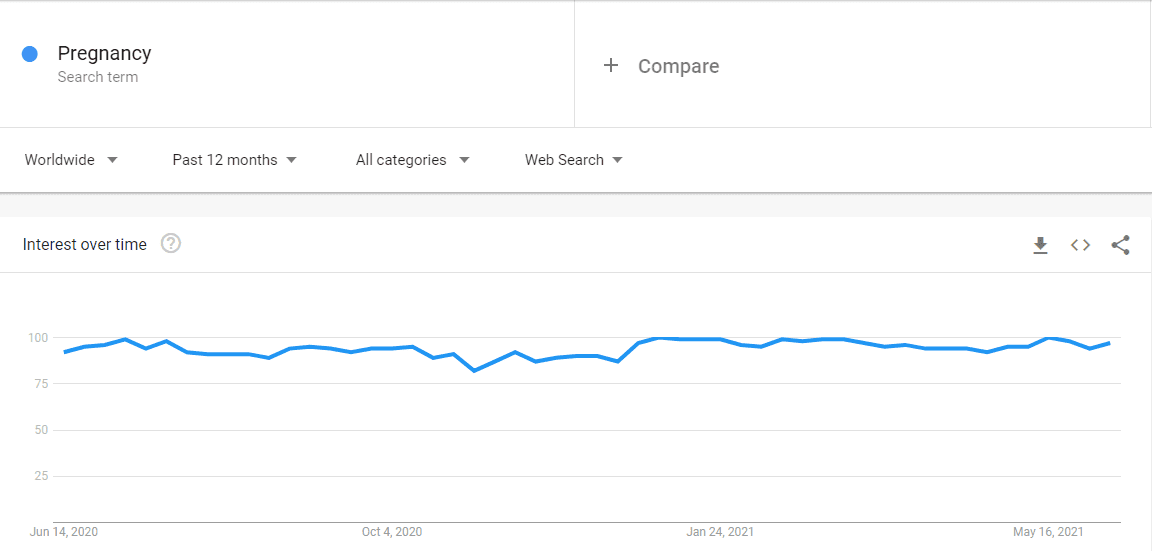This screenshot has height=551, width=1152.
Task: Open the Past 12 months dropdown
Action: point(234,159)
